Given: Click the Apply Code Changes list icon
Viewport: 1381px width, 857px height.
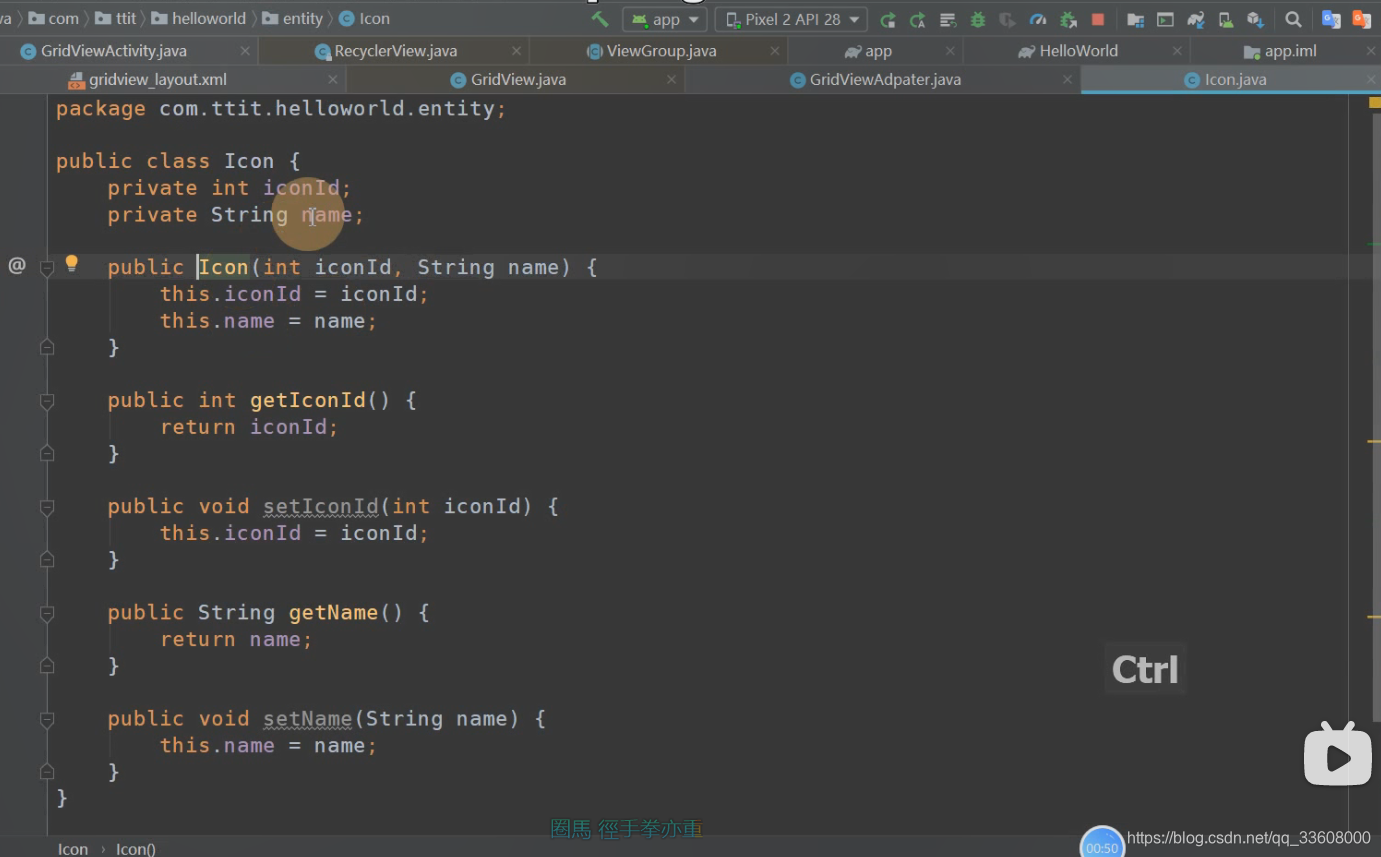Looking at the screenshot, I should pyautogui.click(x=948, y=19).
